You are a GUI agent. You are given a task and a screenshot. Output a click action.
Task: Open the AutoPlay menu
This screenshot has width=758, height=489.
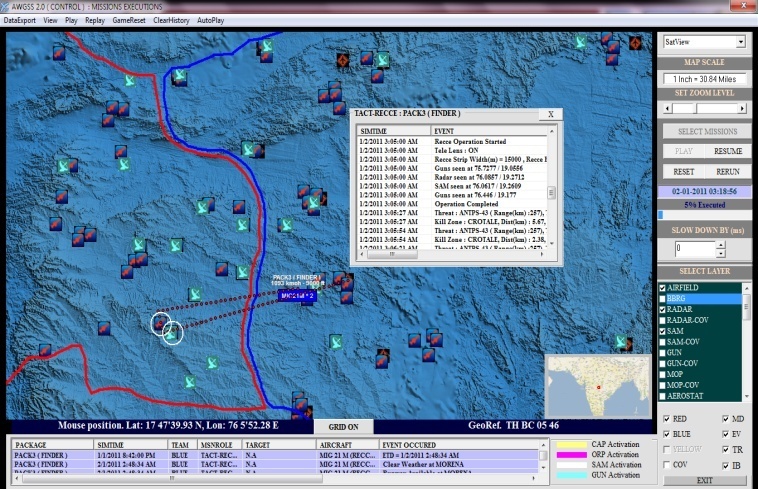[x=210, y=20]
